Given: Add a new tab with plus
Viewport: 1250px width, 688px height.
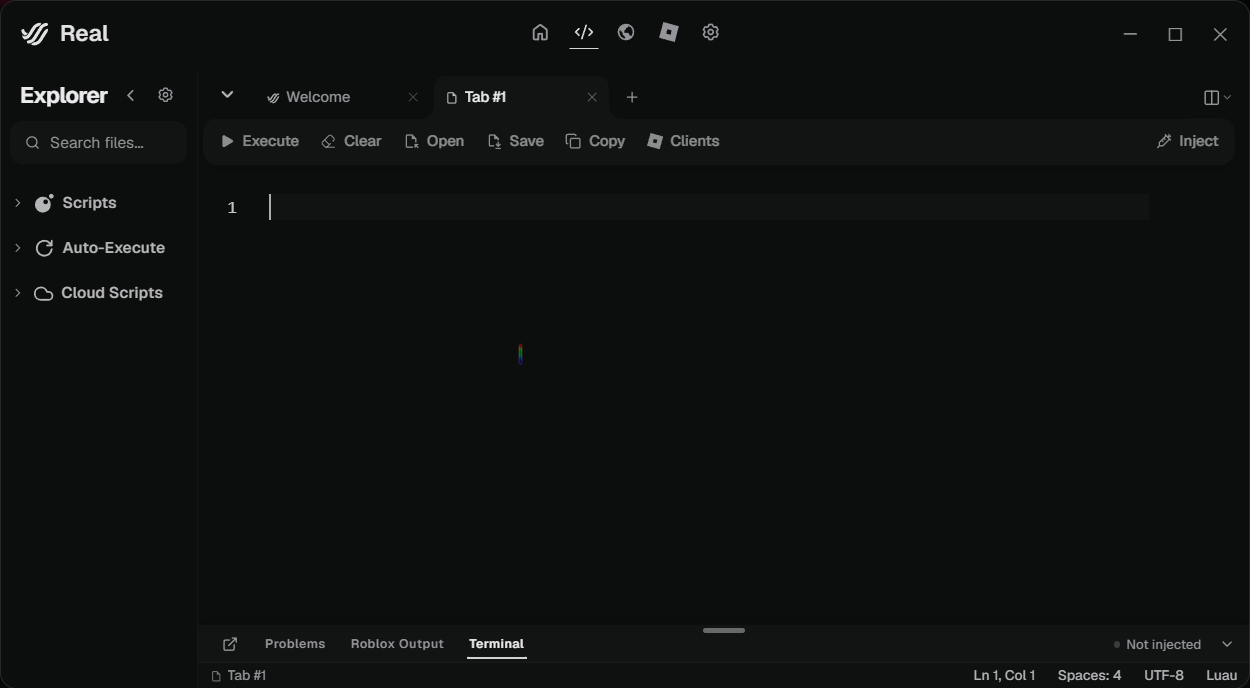Looking at the screenshot, I should click(632, 97).
